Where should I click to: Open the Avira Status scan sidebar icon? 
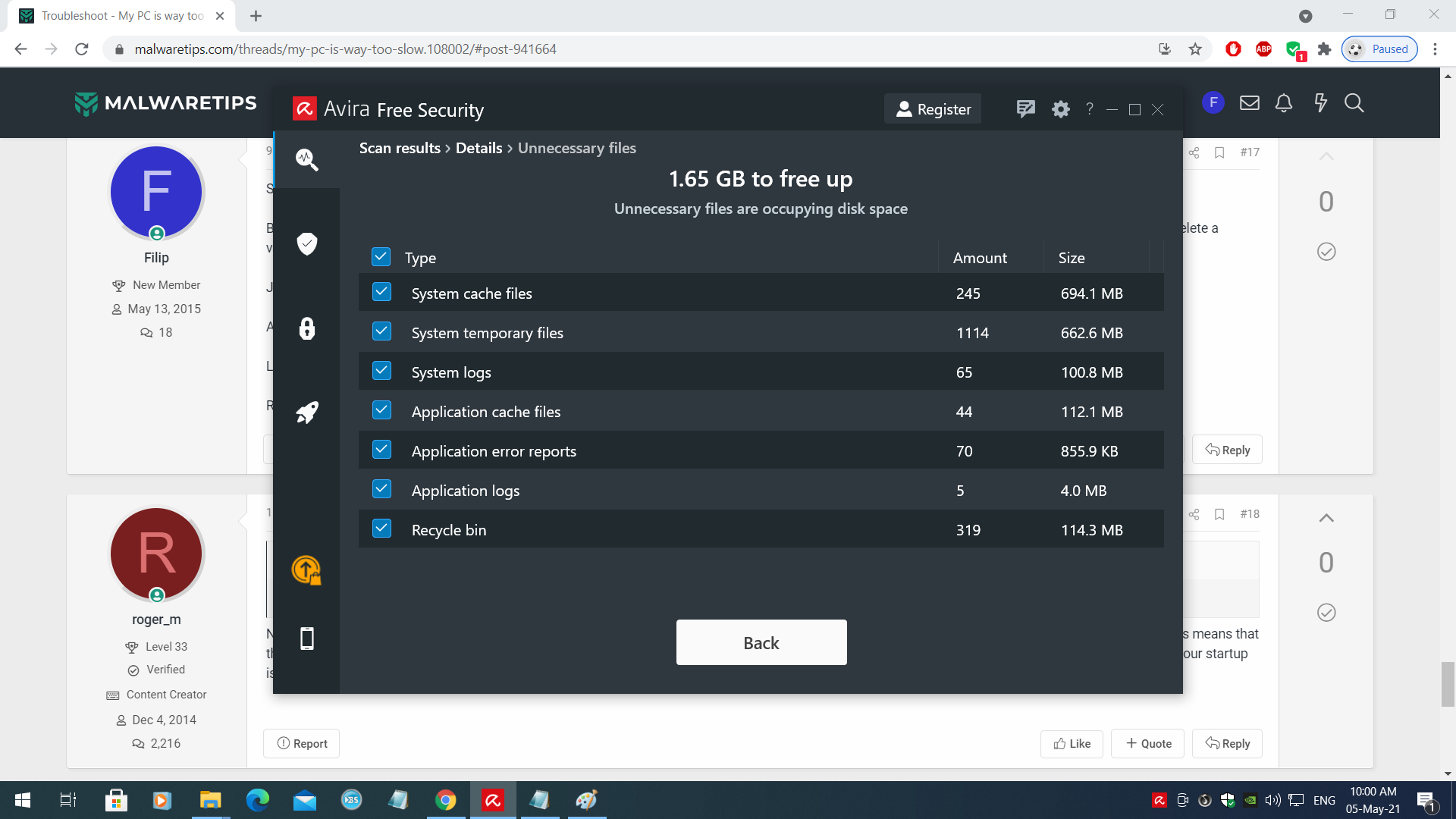(x=306, y=159)
